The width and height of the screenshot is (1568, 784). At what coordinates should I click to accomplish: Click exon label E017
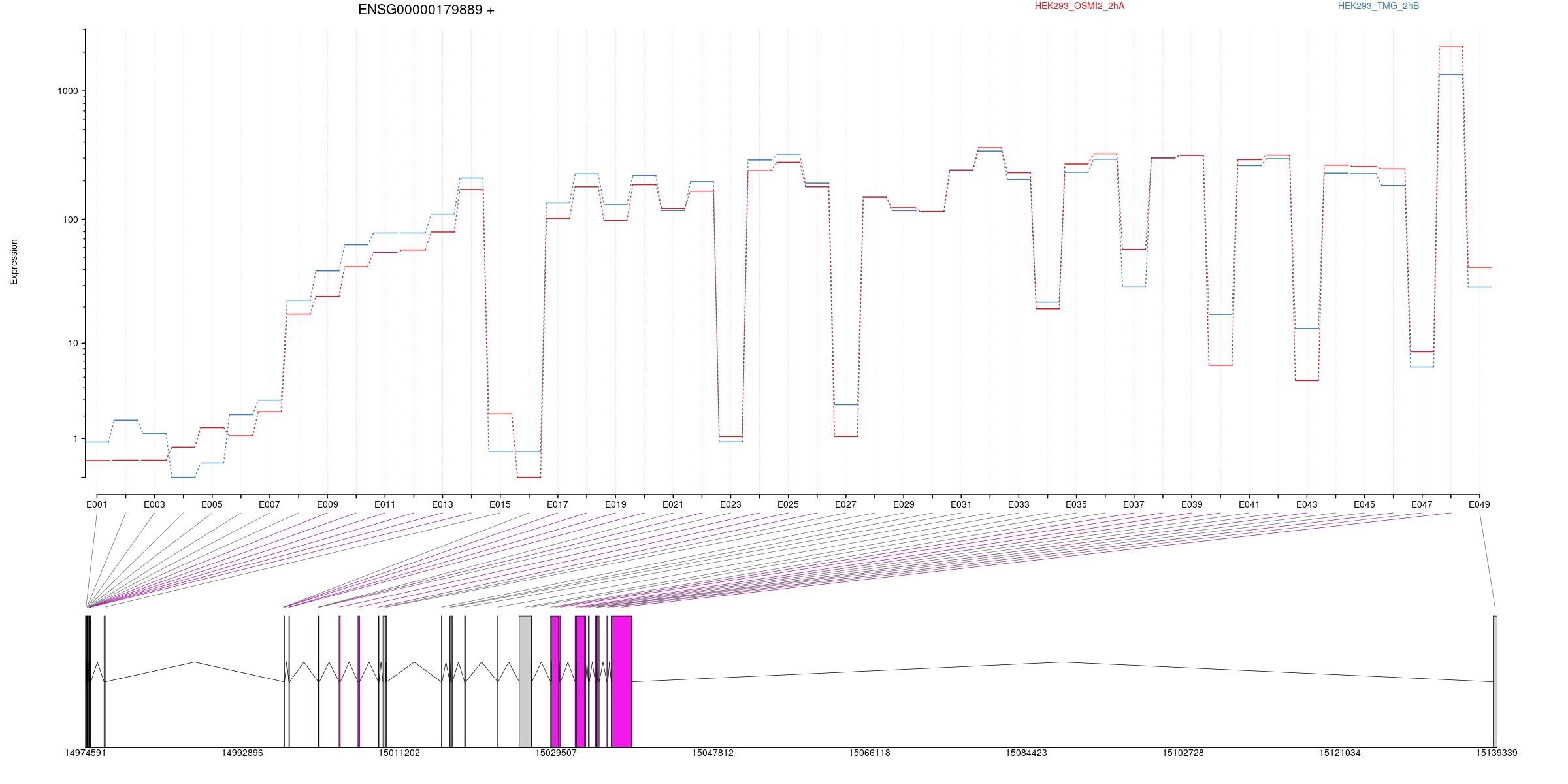coord(557,504)
